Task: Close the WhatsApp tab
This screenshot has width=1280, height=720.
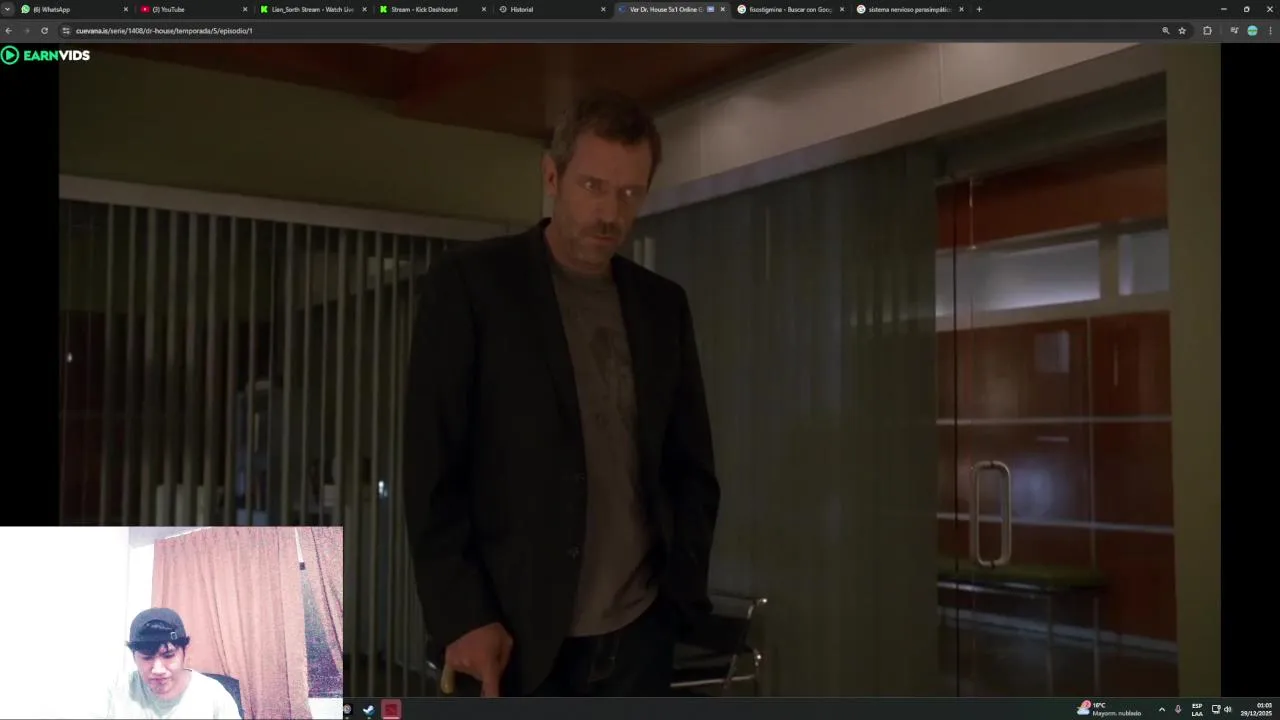Action: click(x=126, y=9)
